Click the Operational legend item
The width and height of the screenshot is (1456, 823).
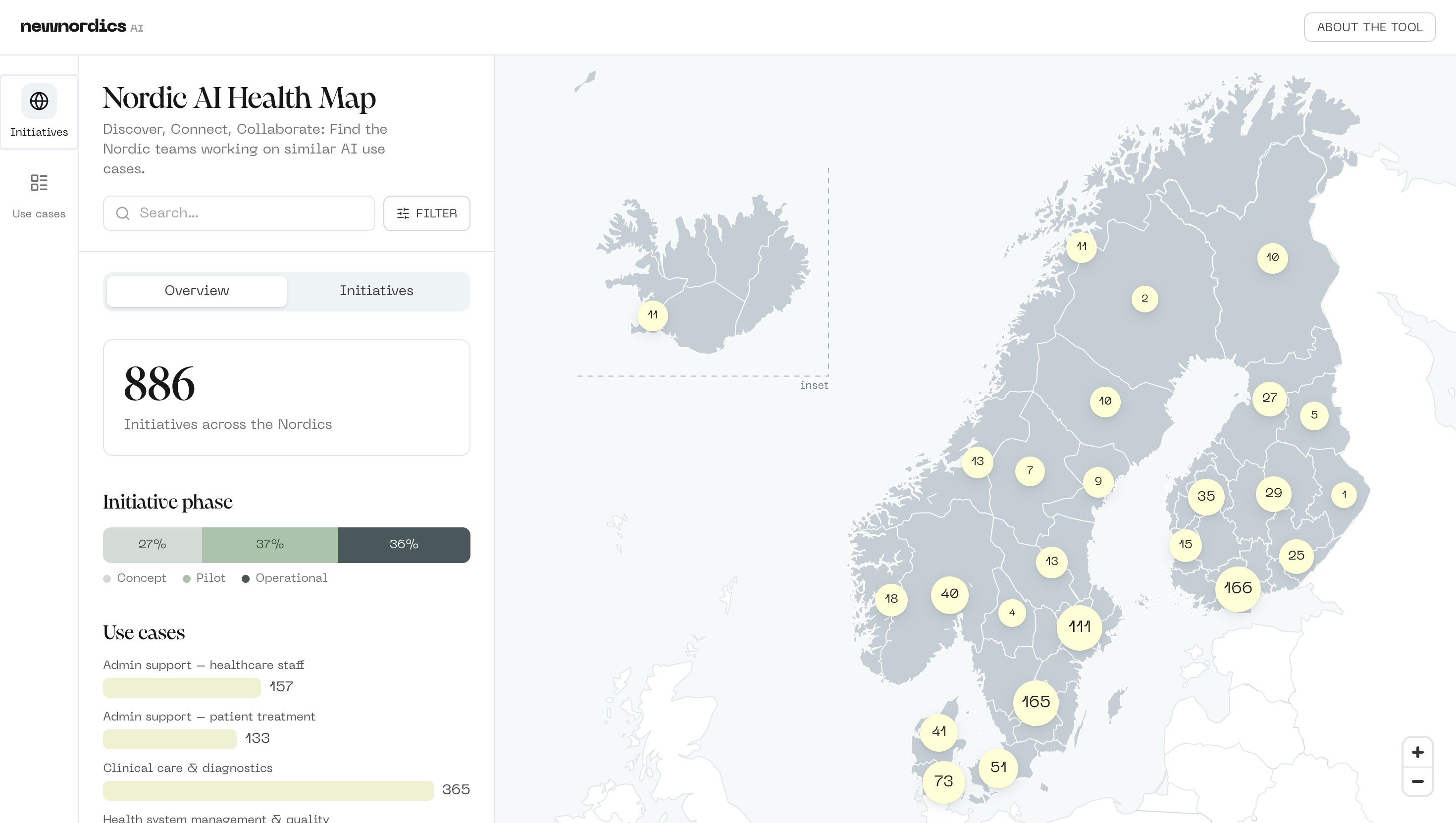[x=285, y=578]
